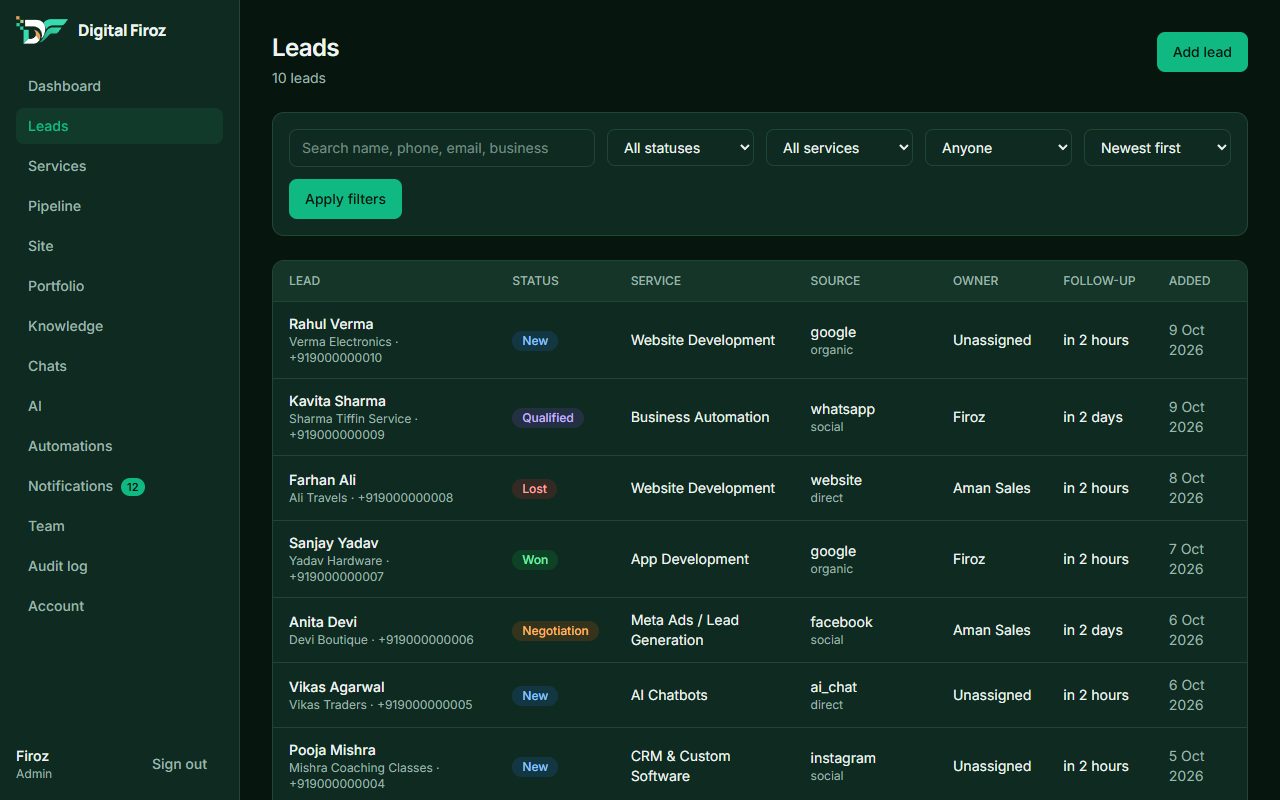This screenshot has height=800, width=1280.
Task: Click the FOLLOW-UP column header
Action: click(1099, 281)
